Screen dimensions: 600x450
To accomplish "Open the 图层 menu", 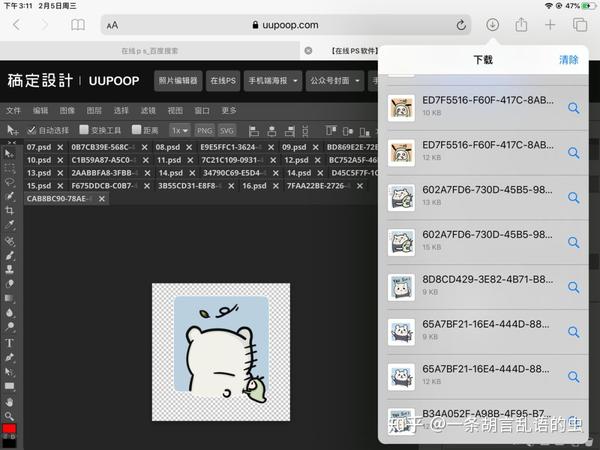I will (94, 111).
